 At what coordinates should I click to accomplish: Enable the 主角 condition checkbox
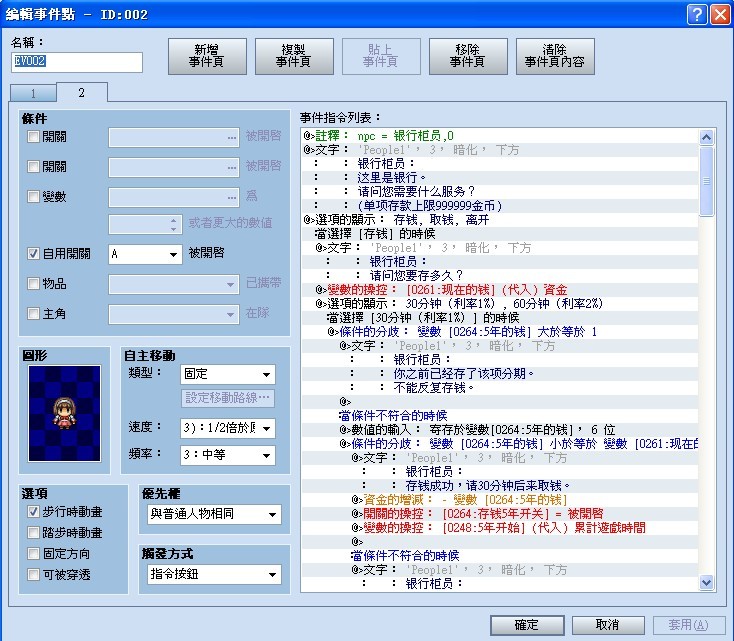[33, 313]
